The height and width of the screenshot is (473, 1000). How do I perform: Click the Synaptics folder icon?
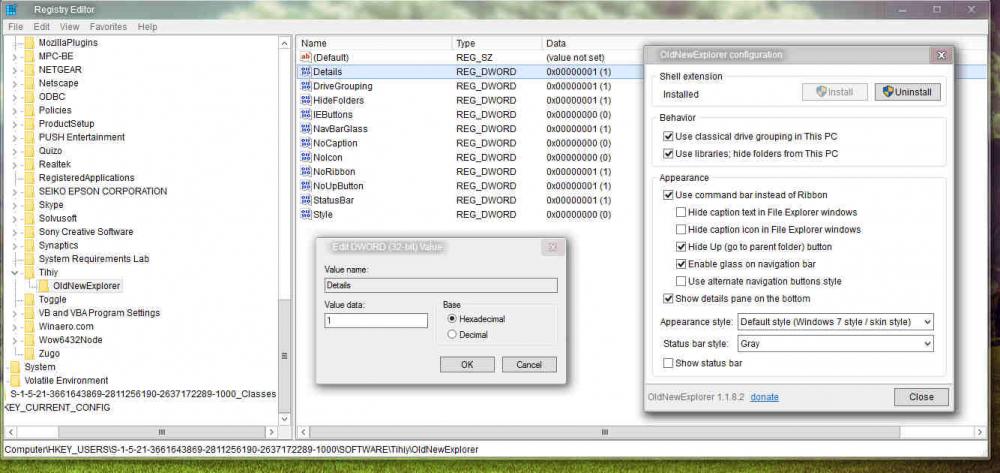(x=29, y=245)
